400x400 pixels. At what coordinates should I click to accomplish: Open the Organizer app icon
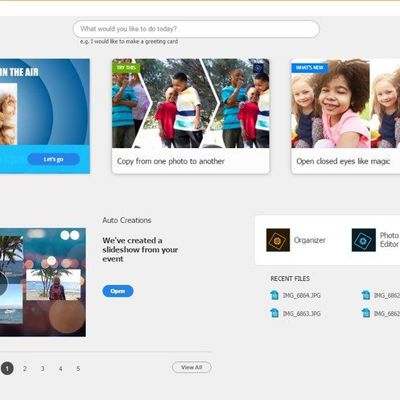[278, 240]
